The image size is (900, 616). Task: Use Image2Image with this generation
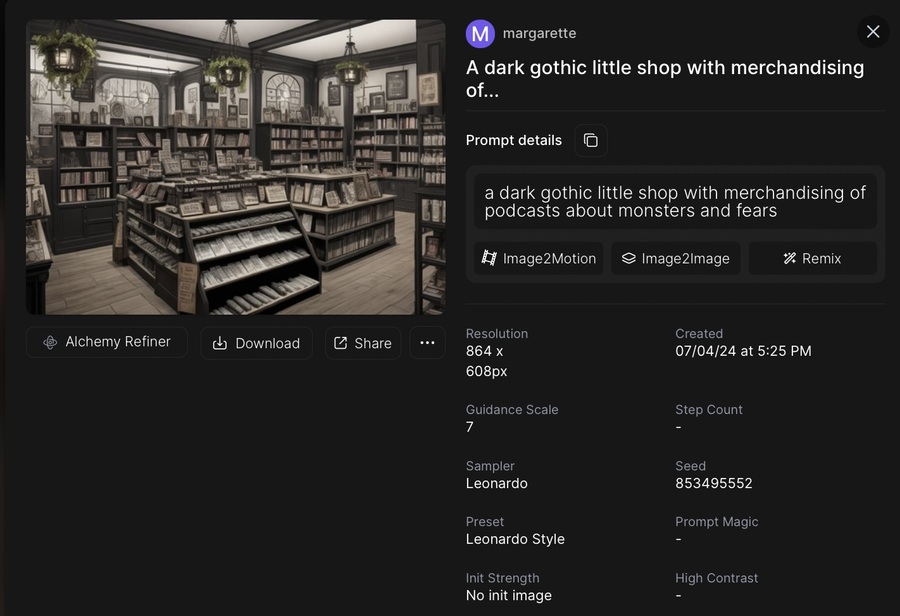[676, 258]
